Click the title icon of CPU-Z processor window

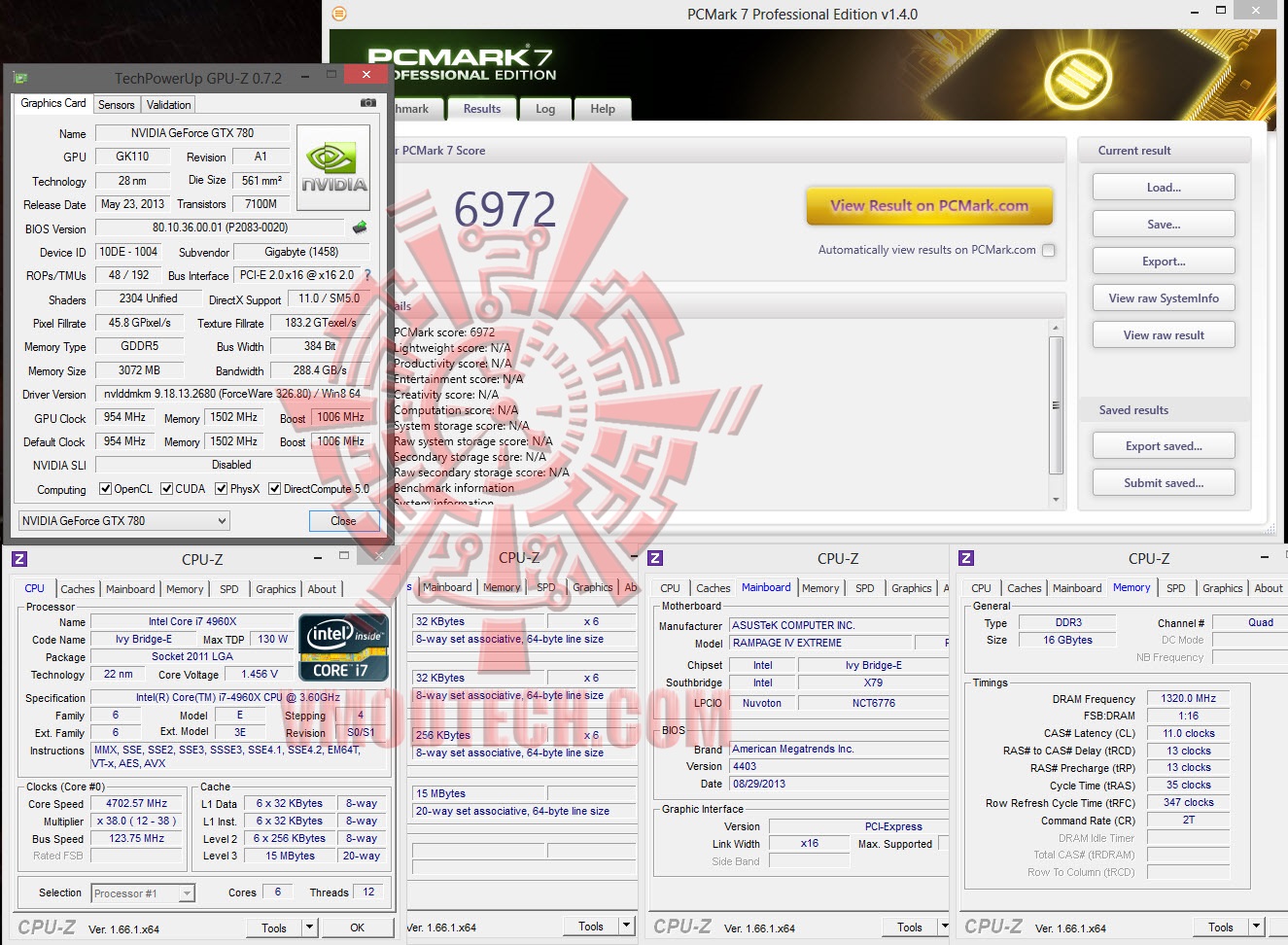(x=19, y=558)
